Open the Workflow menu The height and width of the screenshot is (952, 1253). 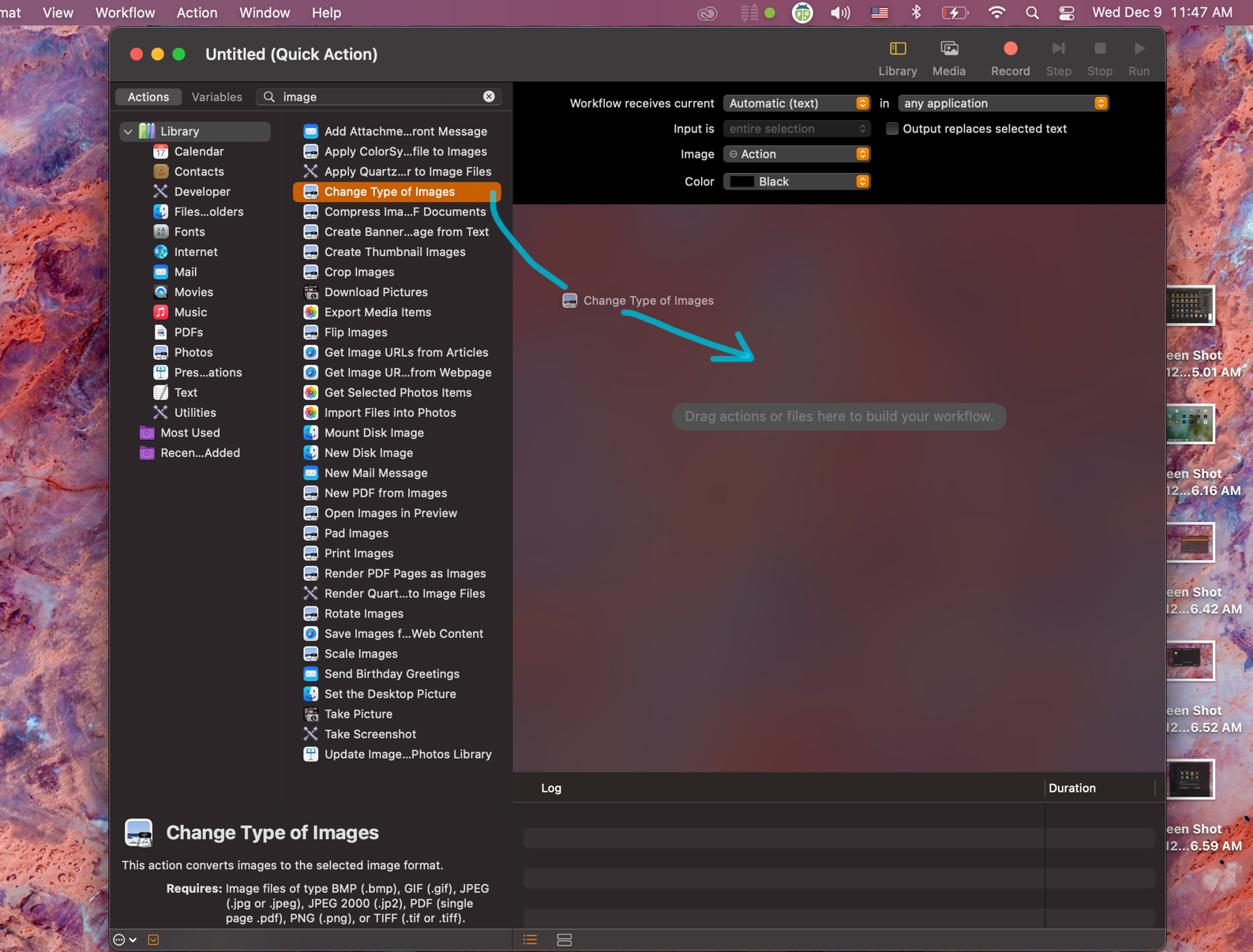pyautogui.click(x=125, y=13)
